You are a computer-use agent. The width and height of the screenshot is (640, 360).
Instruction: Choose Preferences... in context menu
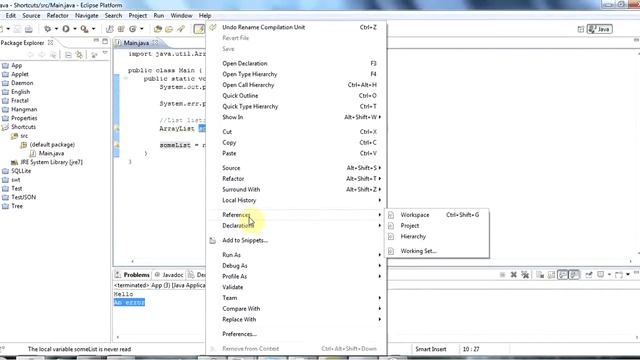[x=296, y=334]
